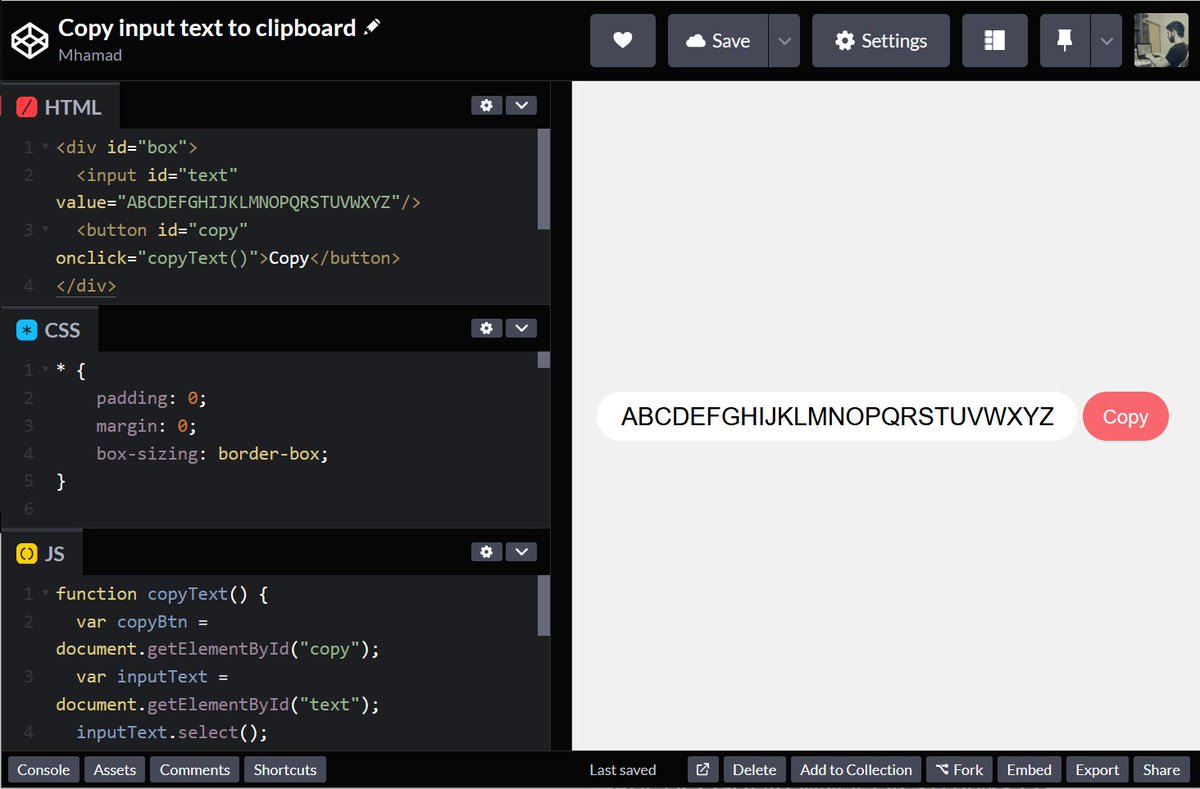Open the pen preview in a new window
This screenshot has height=789, width=1200.
[702, 769]
